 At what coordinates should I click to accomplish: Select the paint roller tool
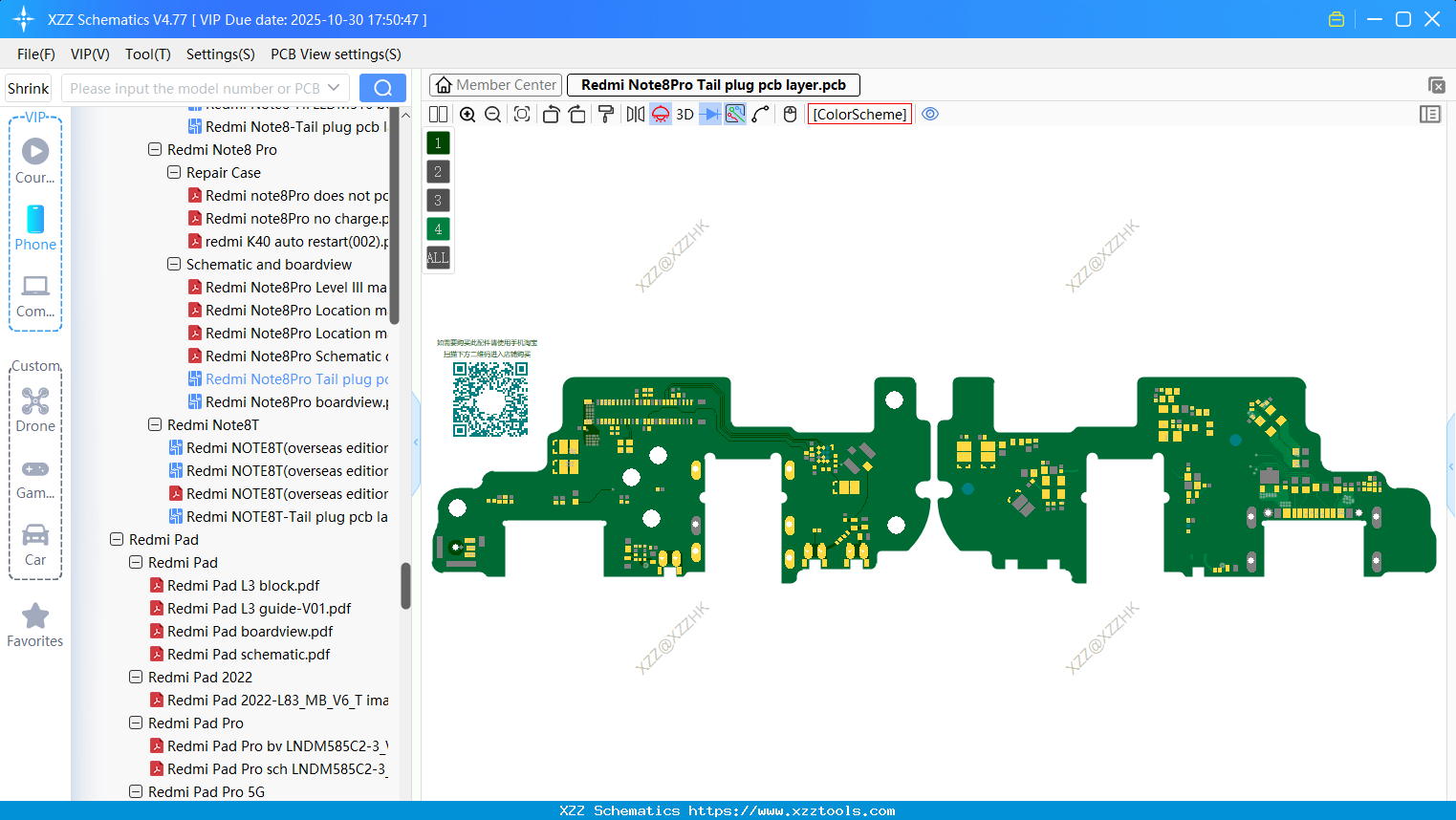[606, 115]
